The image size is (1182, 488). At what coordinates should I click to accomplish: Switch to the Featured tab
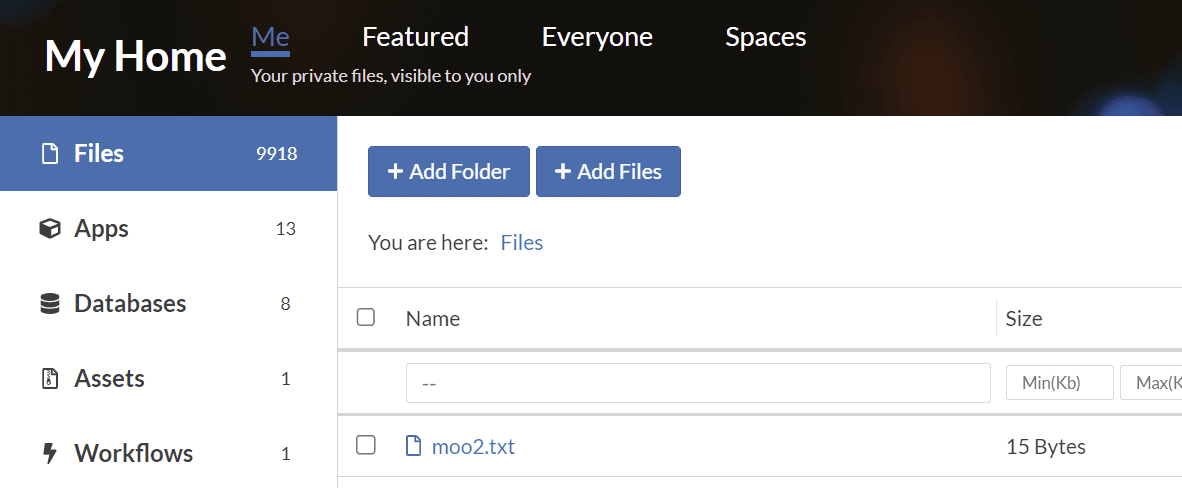415,37
